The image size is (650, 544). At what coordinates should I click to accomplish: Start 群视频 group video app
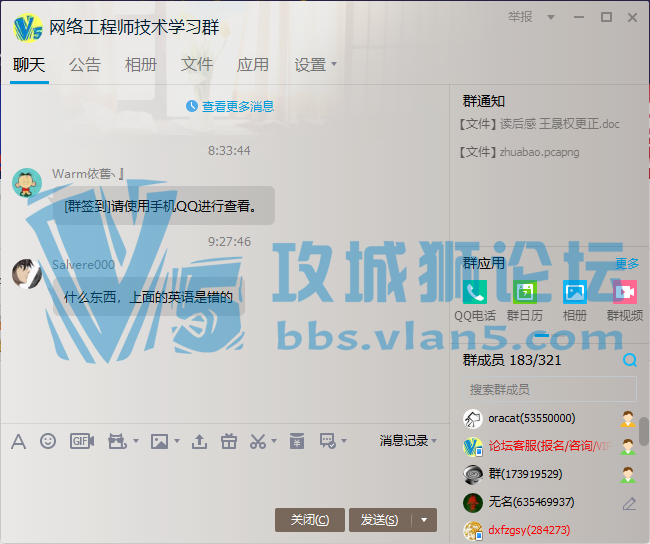click(x=625, y=292)
